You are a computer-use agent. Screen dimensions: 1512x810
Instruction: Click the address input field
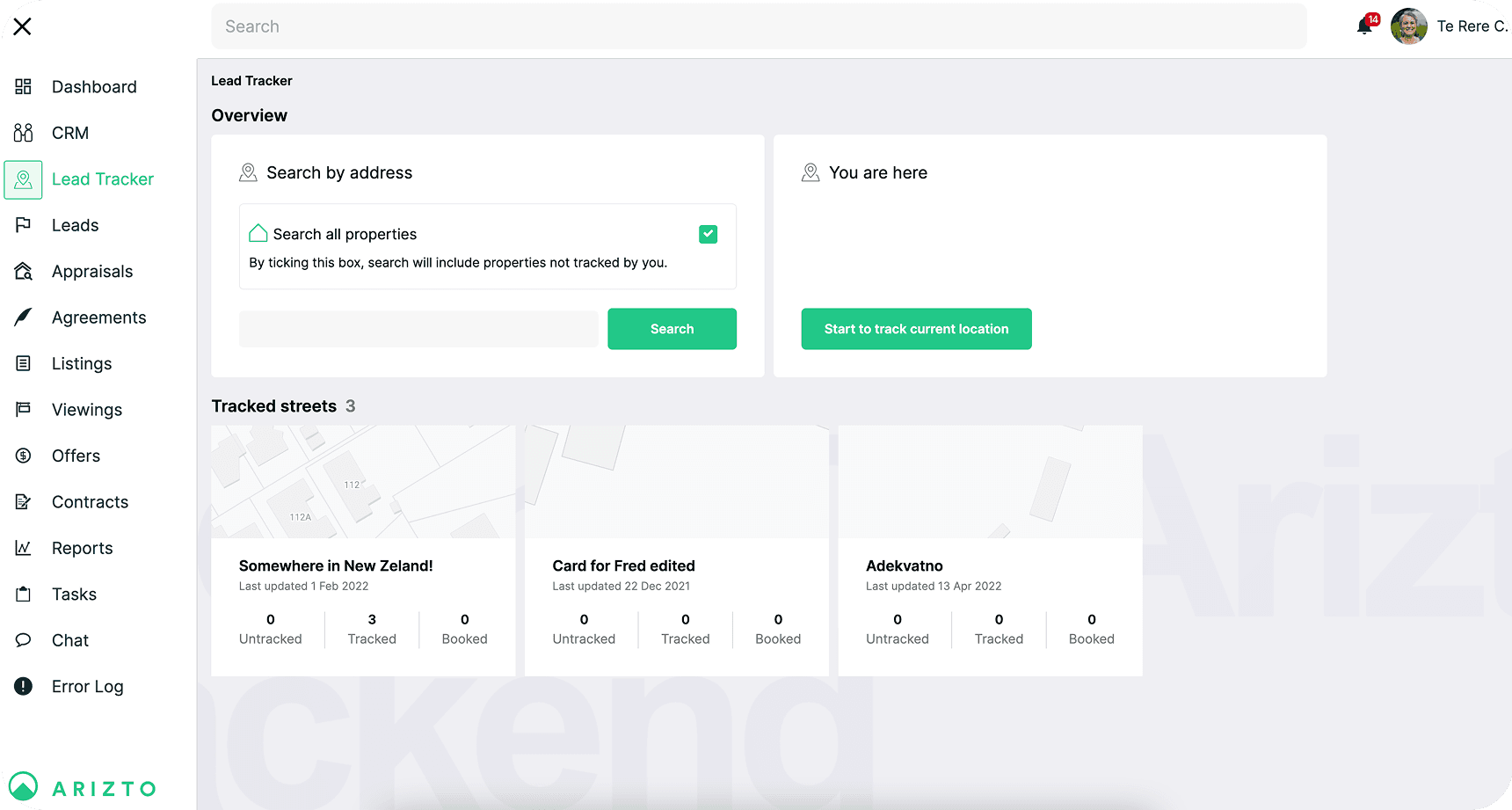(x=418, y=329)
